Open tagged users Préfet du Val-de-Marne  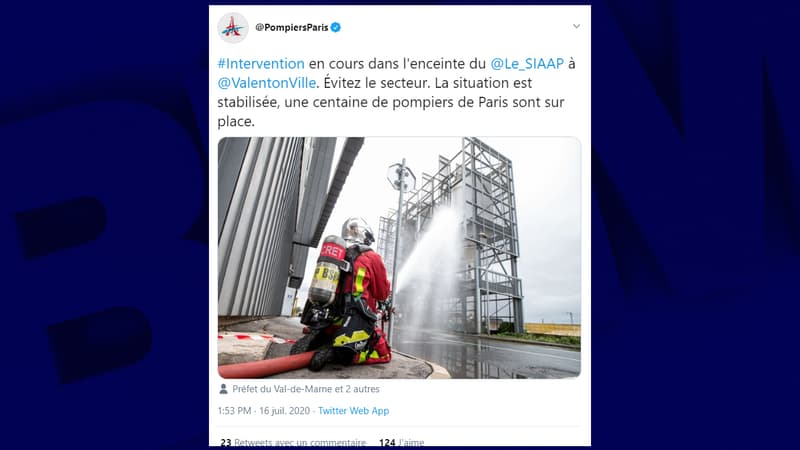coord(278,389)
